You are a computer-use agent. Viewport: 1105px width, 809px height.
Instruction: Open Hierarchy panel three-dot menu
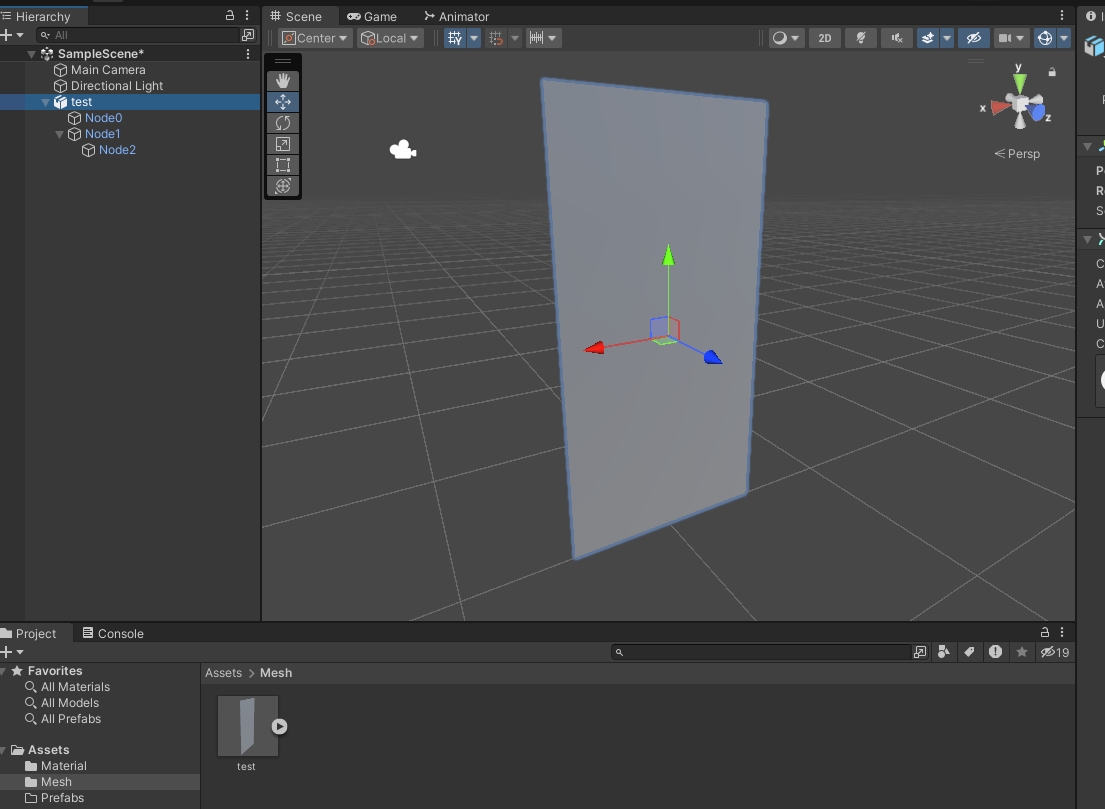click(x=247, y=15)
